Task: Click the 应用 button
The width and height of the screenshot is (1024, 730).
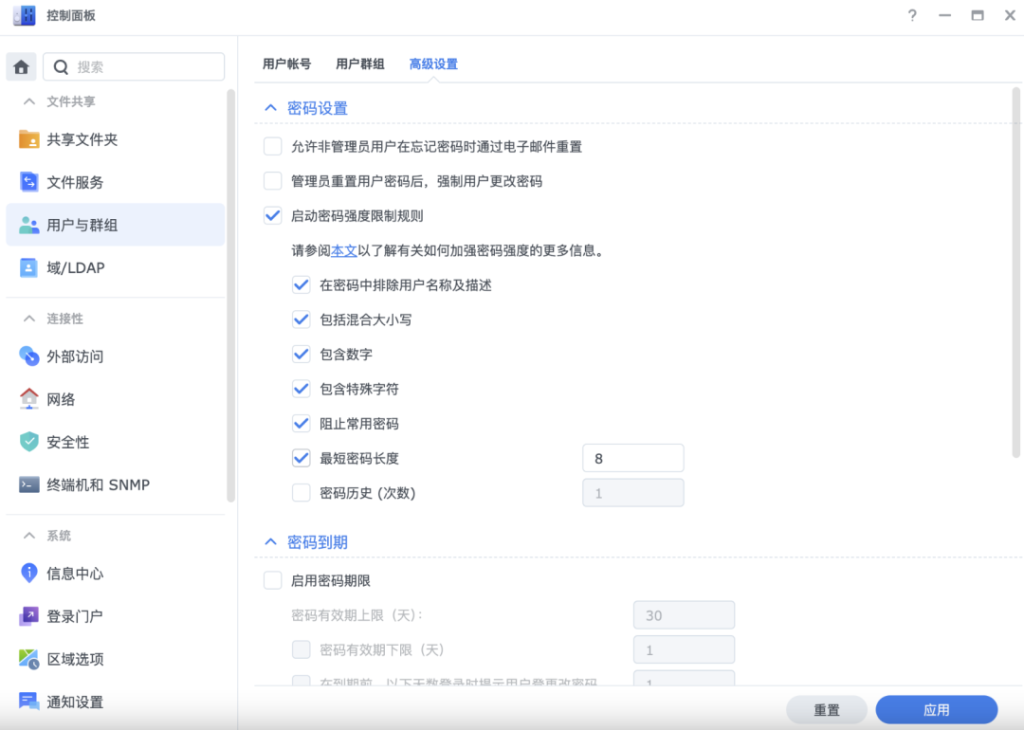Action: pyautogui.click(x=936, y=710)
